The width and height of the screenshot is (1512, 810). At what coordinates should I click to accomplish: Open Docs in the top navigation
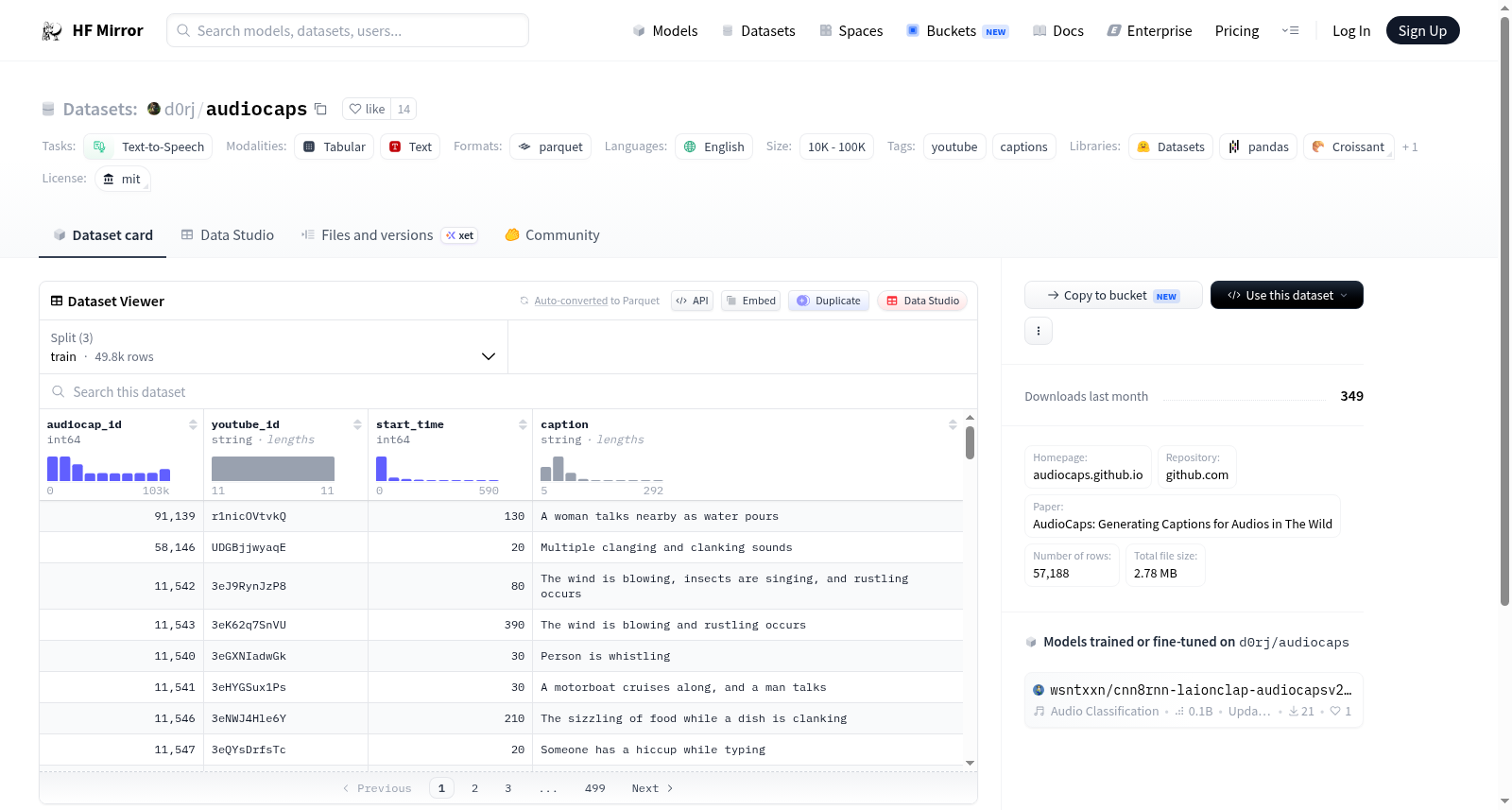pyautogui.click(x=1058, y=30)
